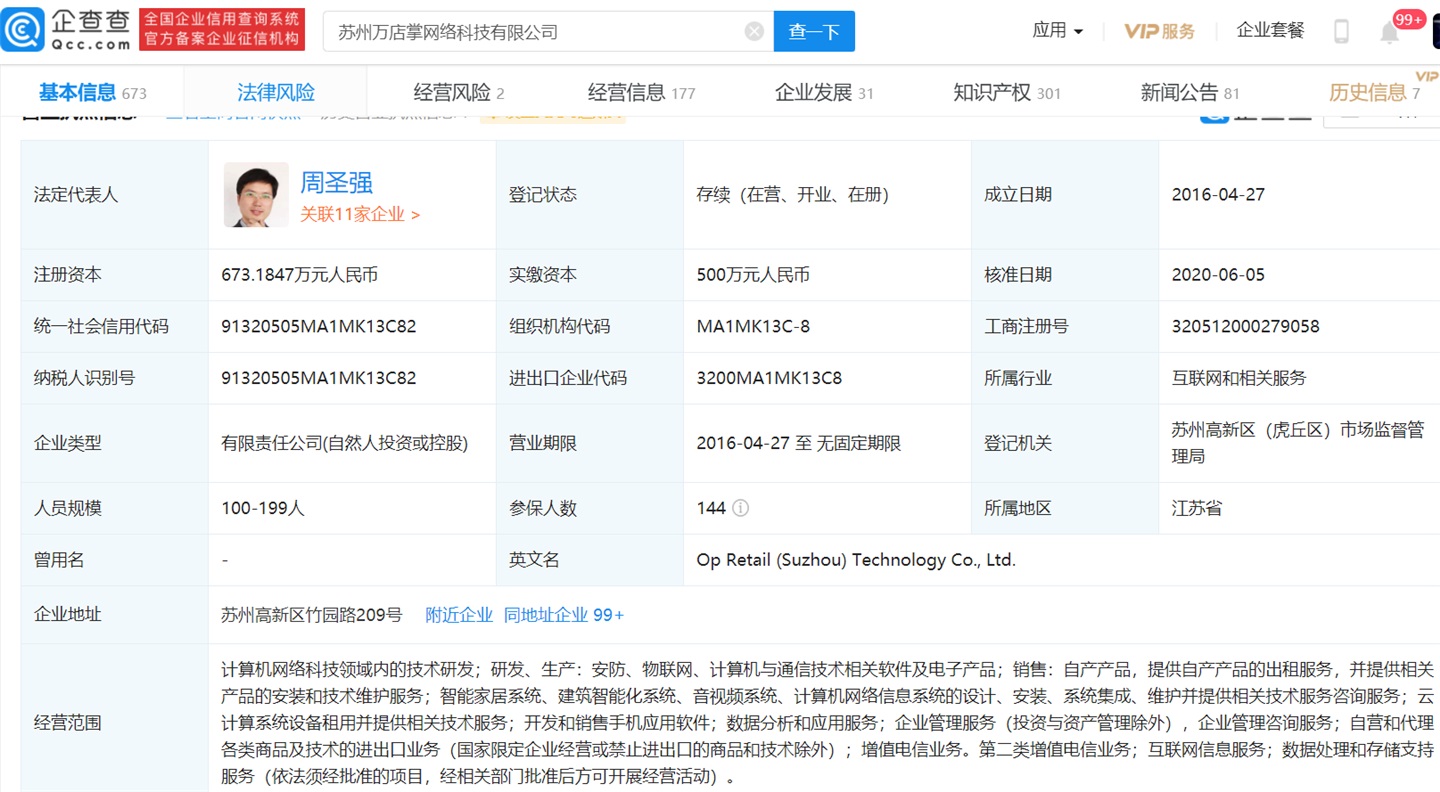Click inside the company search field
This screenshot has width=1440, height=792.
(540, 31)
